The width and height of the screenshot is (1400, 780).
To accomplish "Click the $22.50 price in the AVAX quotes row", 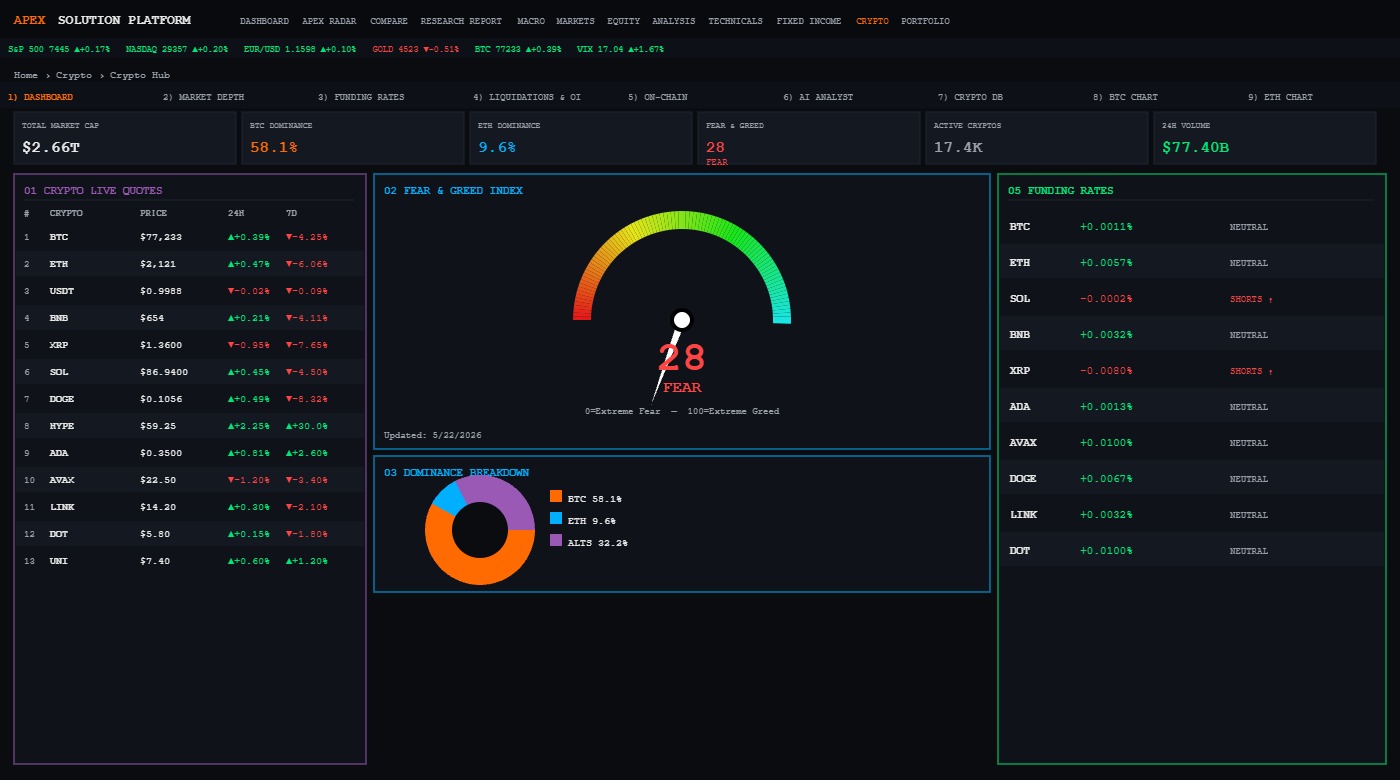I will click(158, 480).
